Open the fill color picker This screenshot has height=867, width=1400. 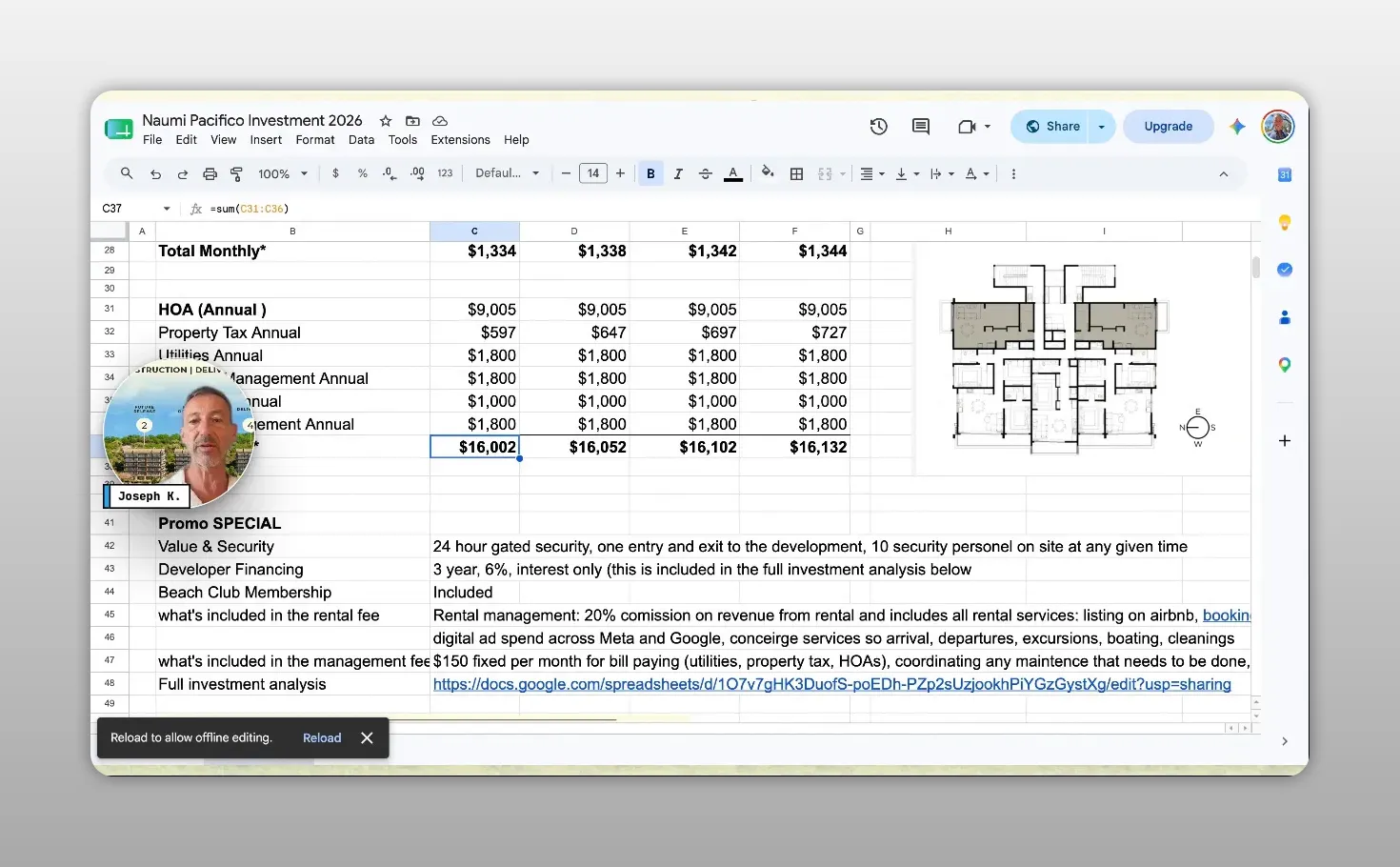[x=768, y=173]
